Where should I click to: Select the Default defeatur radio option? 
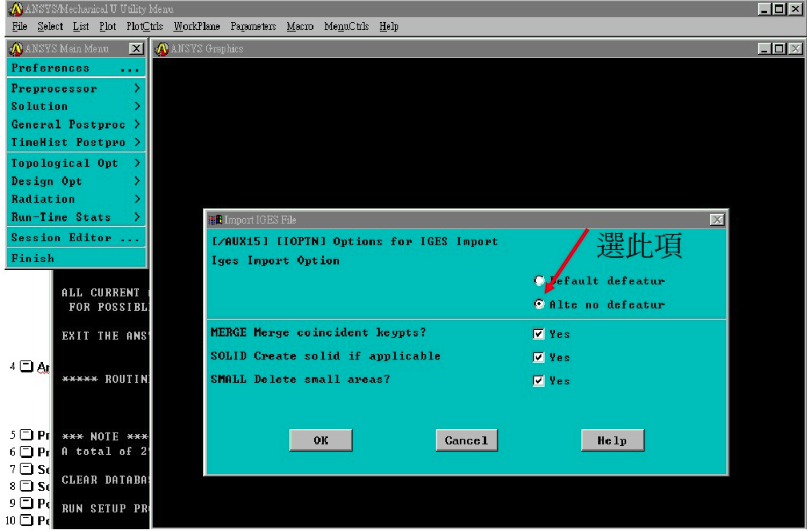pos(539,280)
